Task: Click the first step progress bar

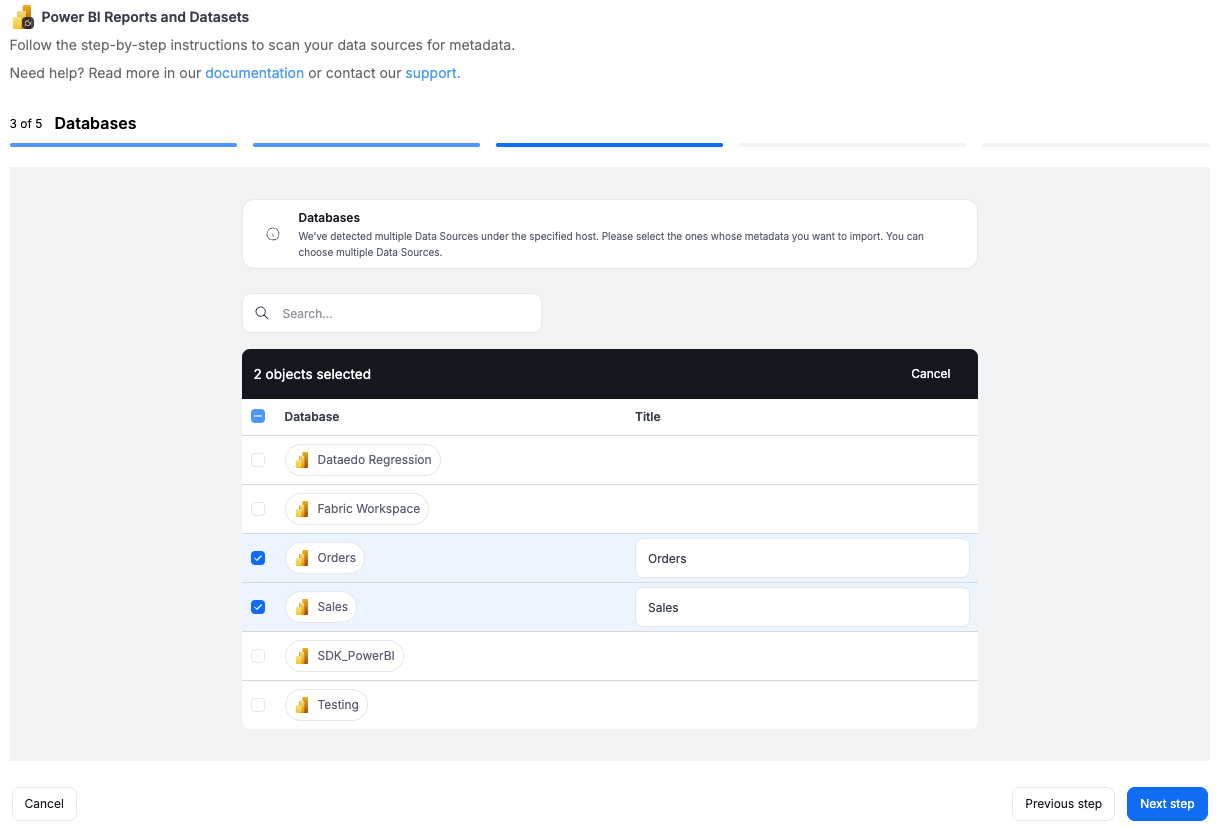Action: click(123, 145)
